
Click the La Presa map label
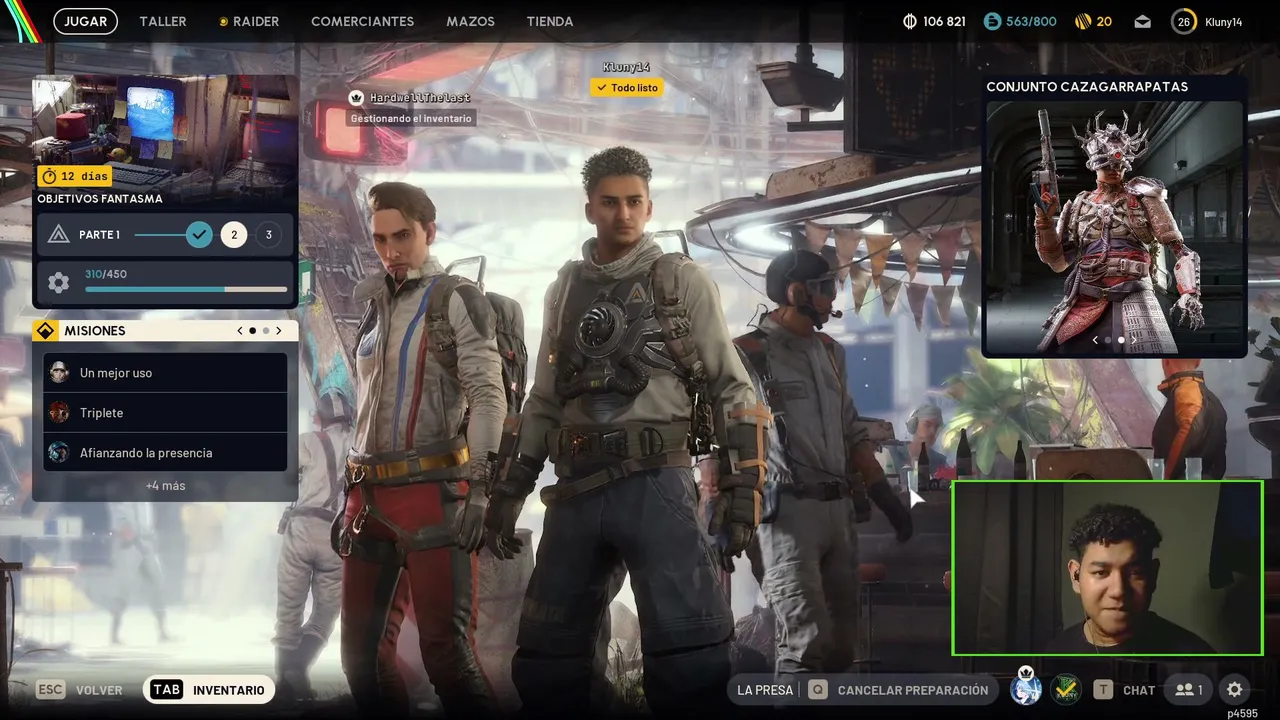click(x=765, y=690)
